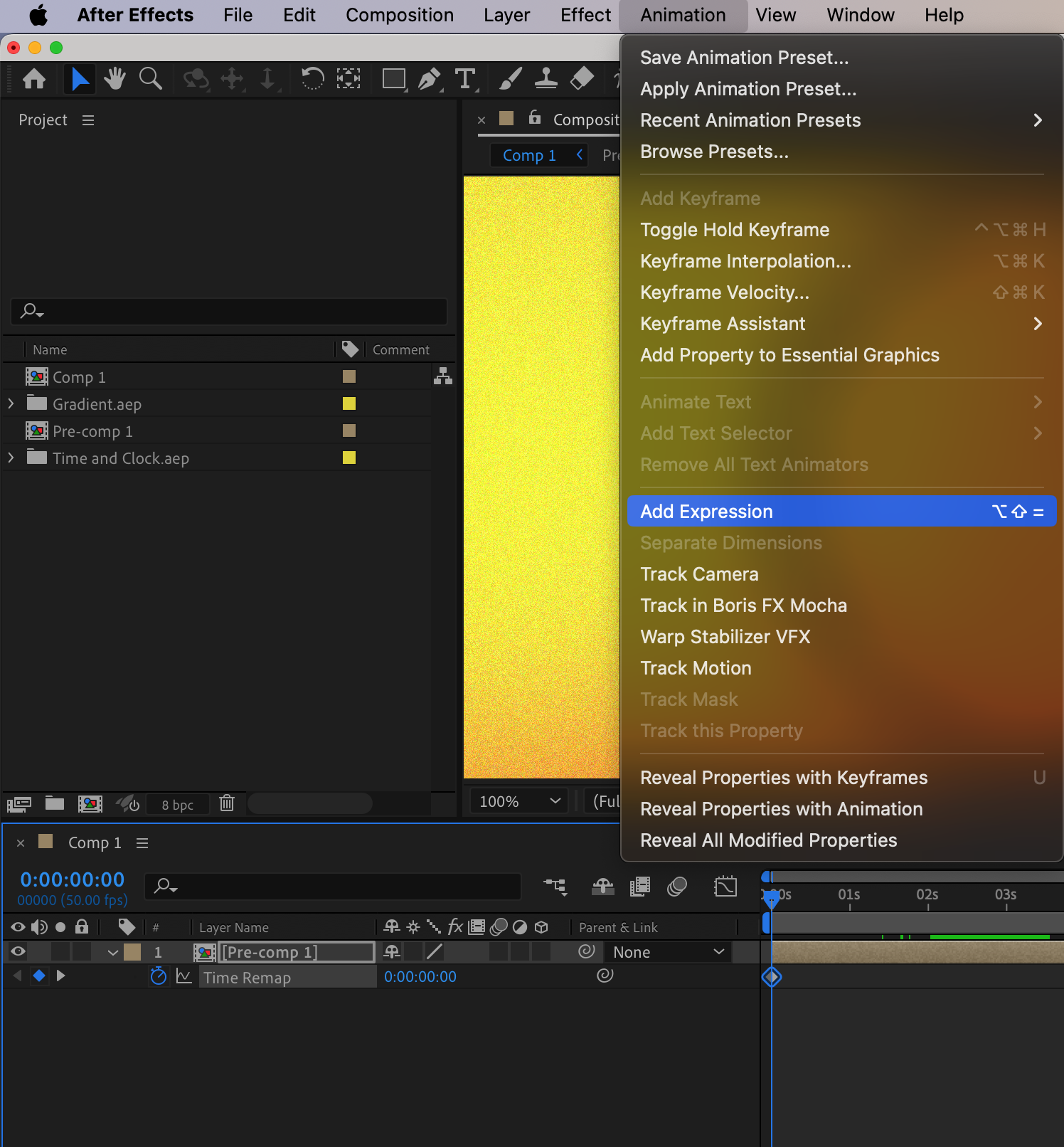Toggle keyframe diamond for Time Remap
The height and width of the screenshot is (1147, 1064).
pyautogui.click(x=39, y=976)
